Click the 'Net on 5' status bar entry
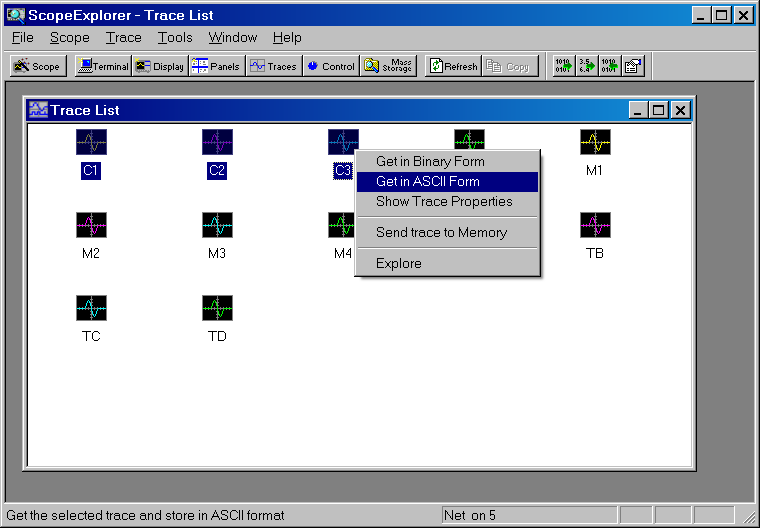This screenshot has height=528, width=760. point(529,515)
